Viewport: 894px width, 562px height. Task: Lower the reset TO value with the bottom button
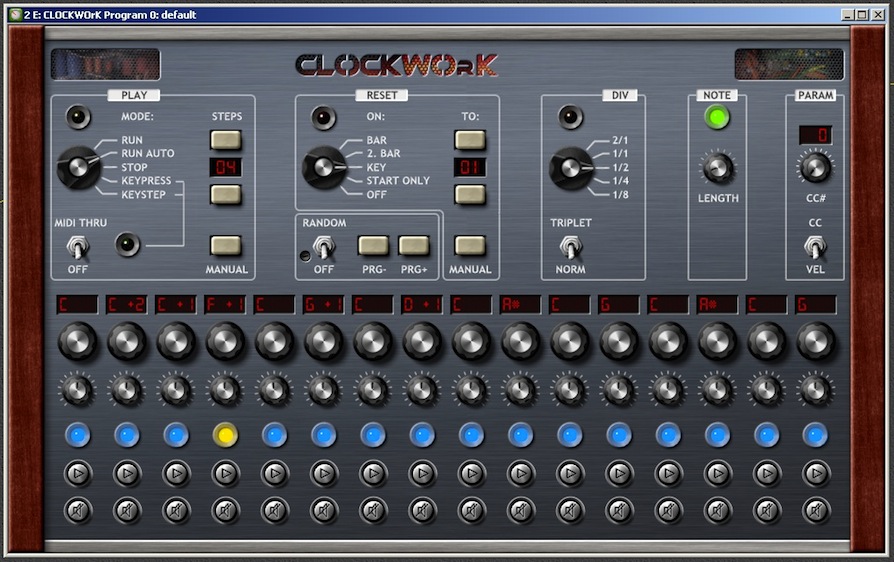pos(470,194)
